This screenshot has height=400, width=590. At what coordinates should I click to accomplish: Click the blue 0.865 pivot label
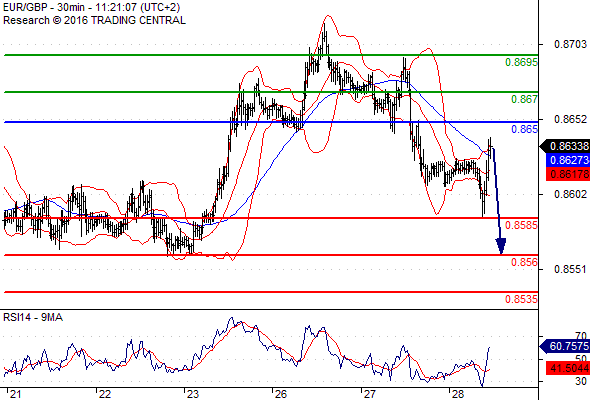pos(524,129)
